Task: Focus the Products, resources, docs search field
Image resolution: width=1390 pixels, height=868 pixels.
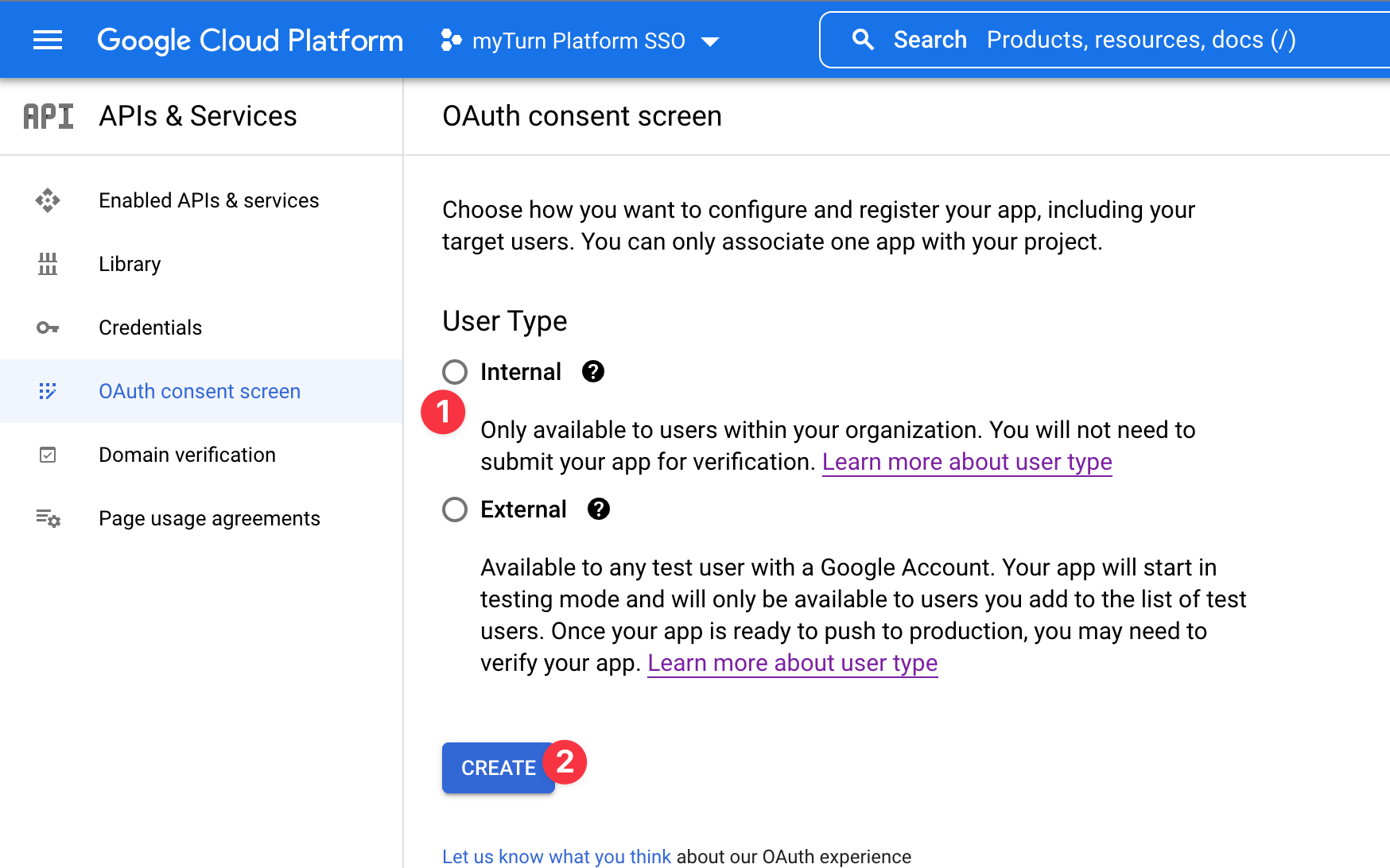Action: (1141, 40)
